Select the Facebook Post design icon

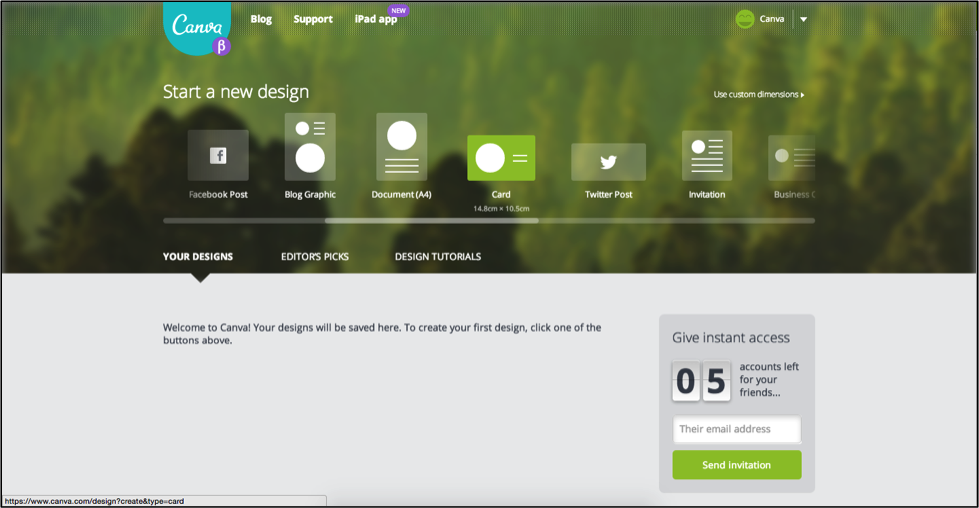click(218, 155)
